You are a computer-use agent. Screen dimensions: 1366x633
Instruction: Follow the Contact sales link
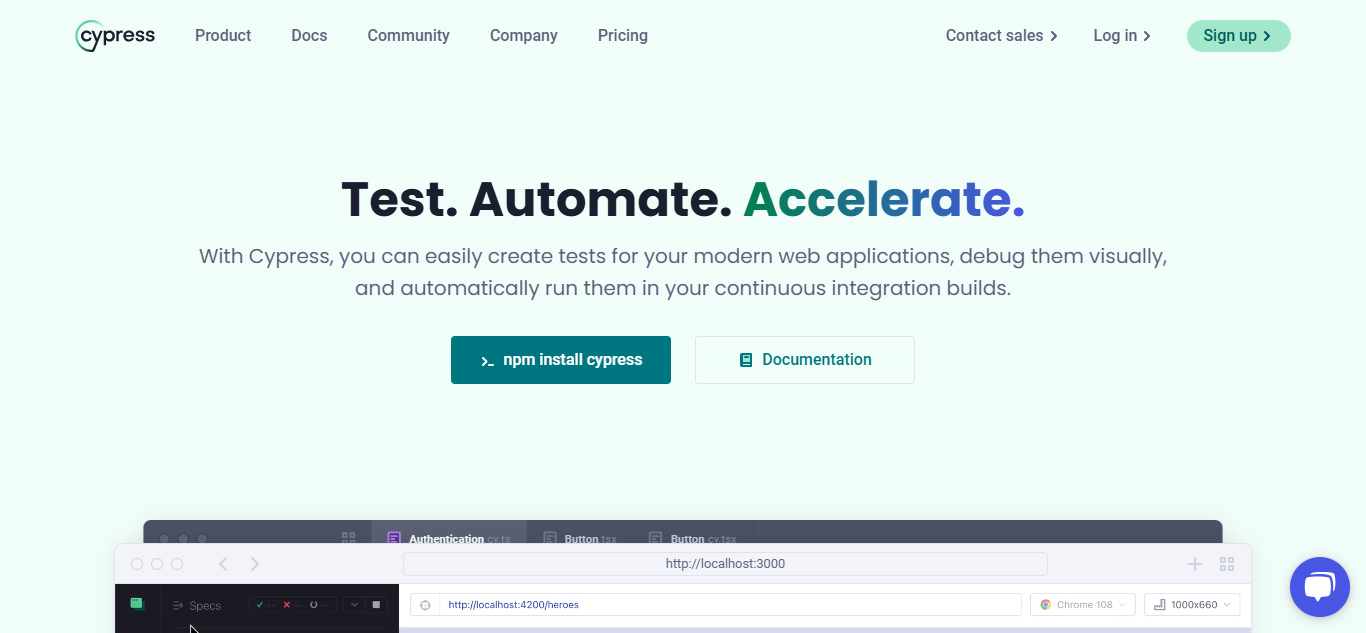[x=1001, y=36]
